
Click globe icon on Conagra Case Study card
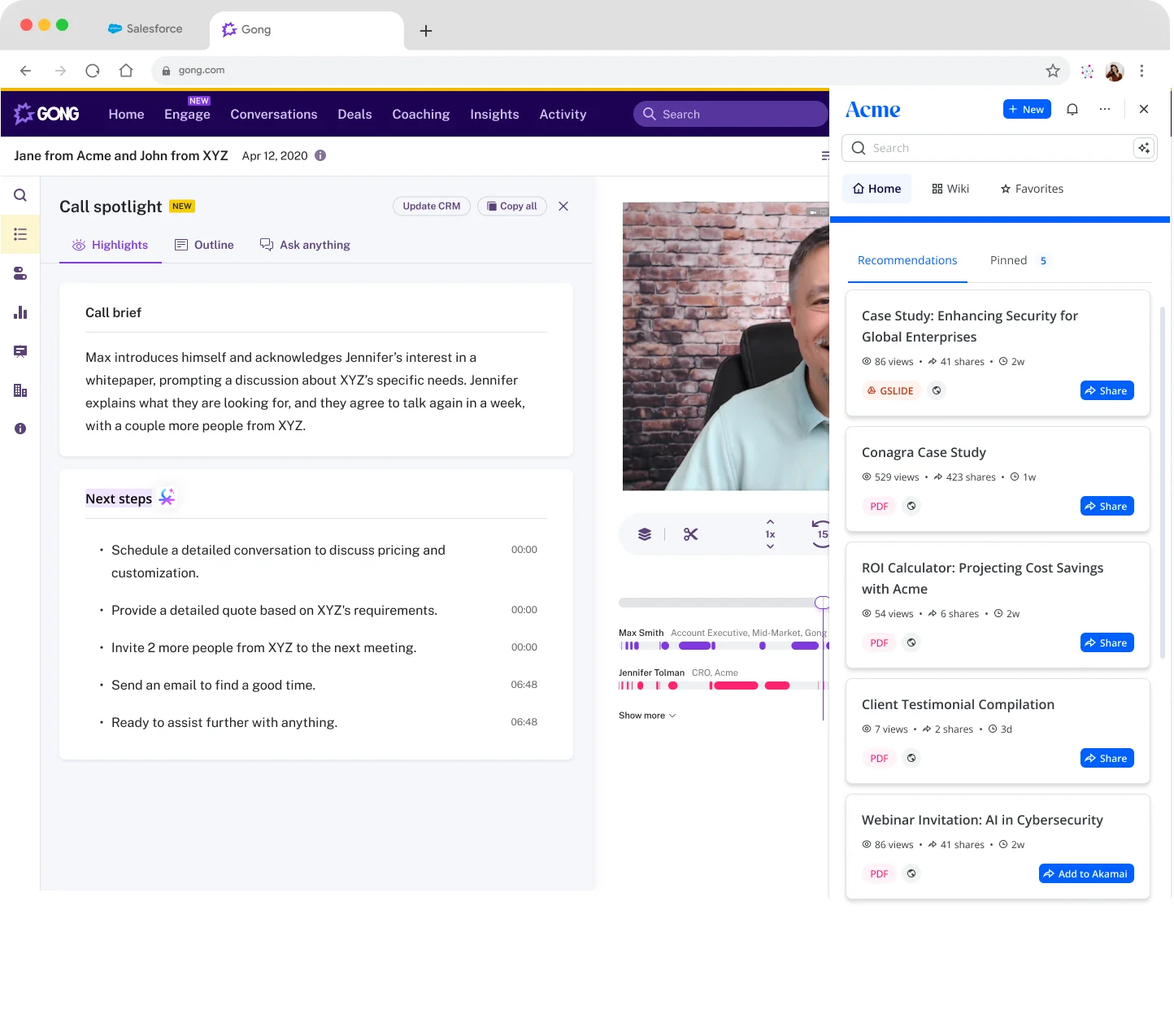click(x=911, y=506)
